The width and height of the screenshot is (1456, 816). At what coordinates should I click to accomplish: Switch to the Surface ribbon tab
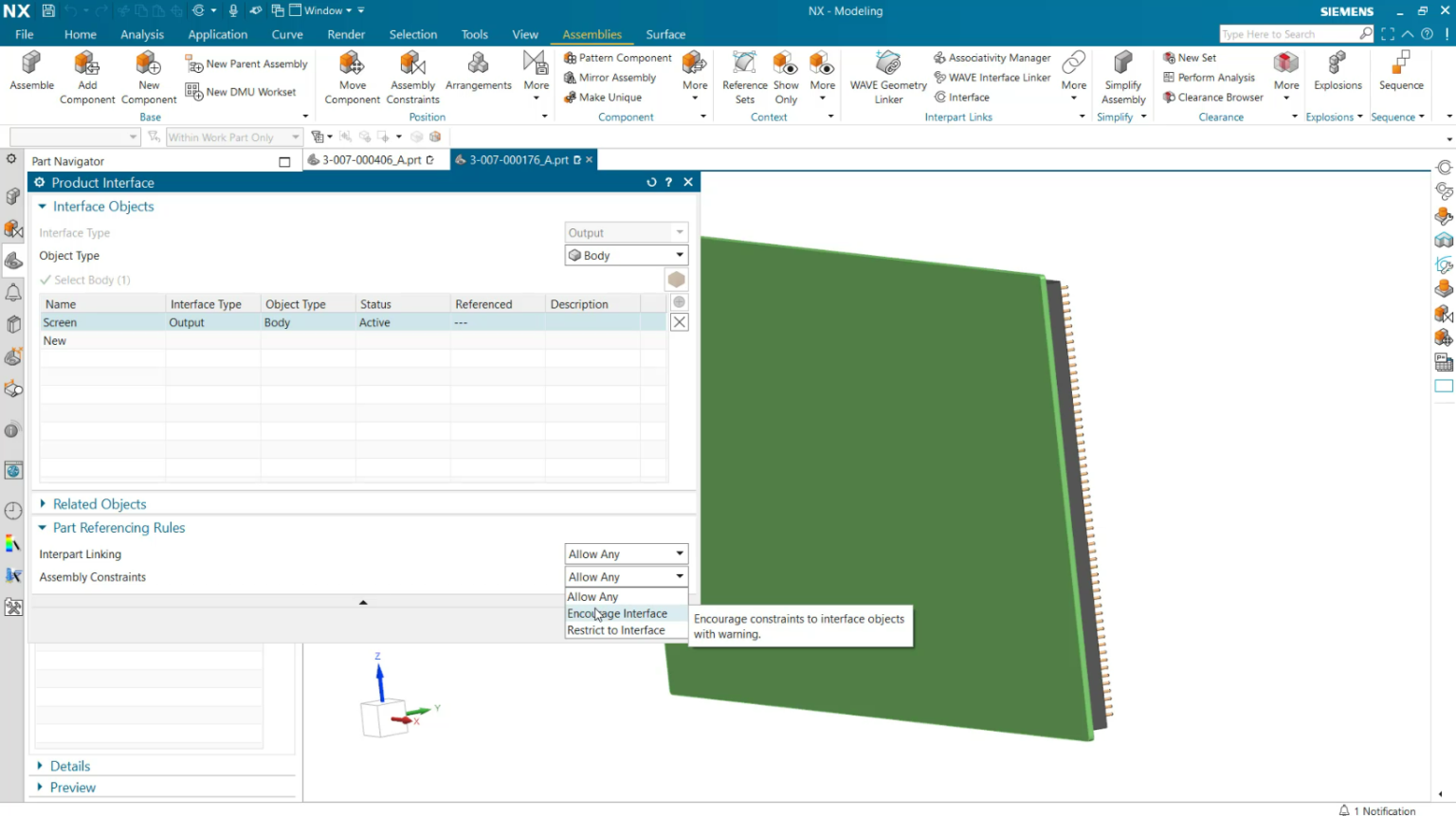664,34
